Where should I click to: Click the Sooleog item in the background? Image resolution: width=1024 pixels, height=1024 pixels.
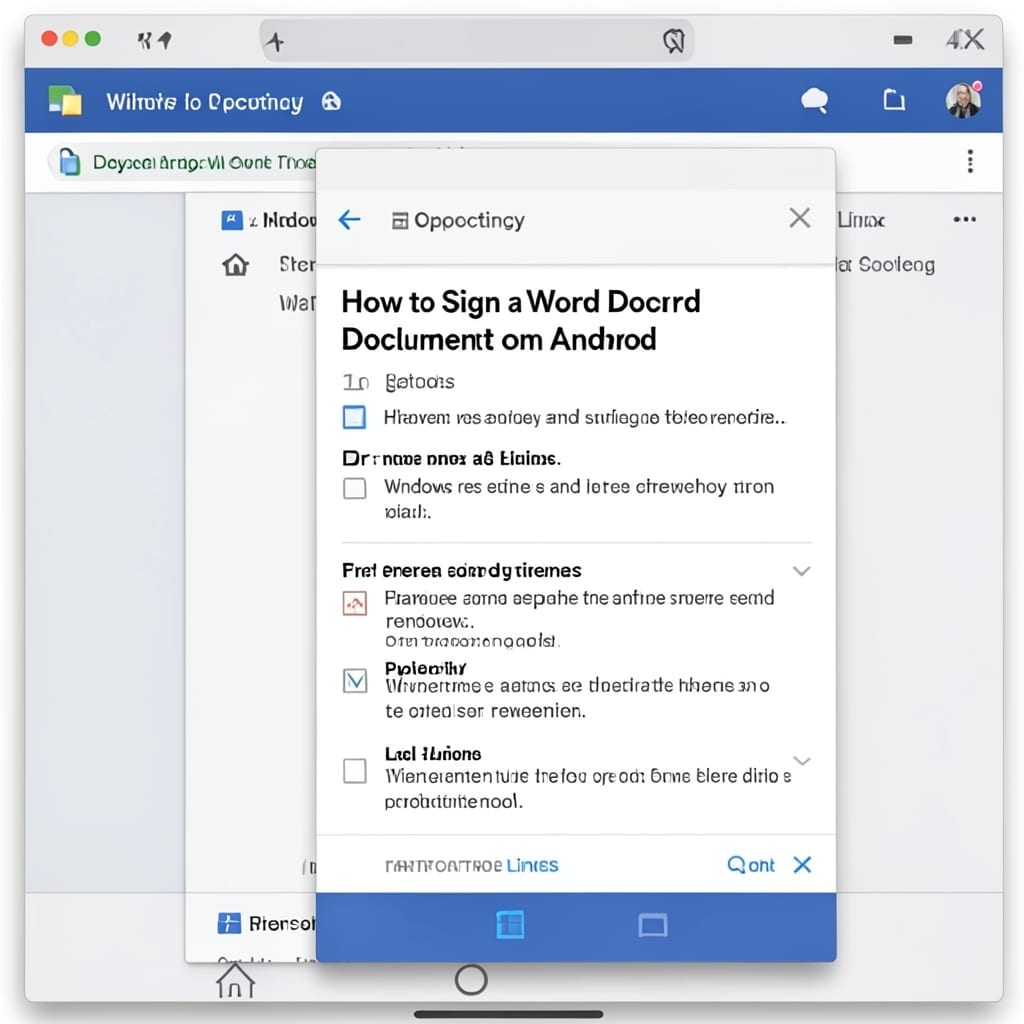pos(896,264)
